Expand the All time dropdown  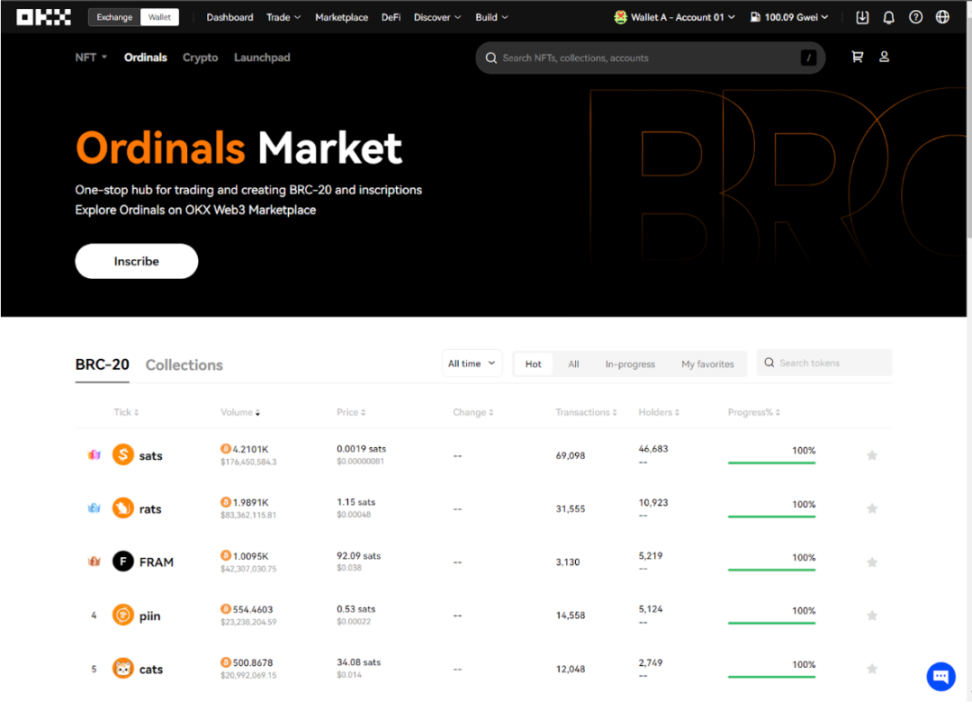472,364
